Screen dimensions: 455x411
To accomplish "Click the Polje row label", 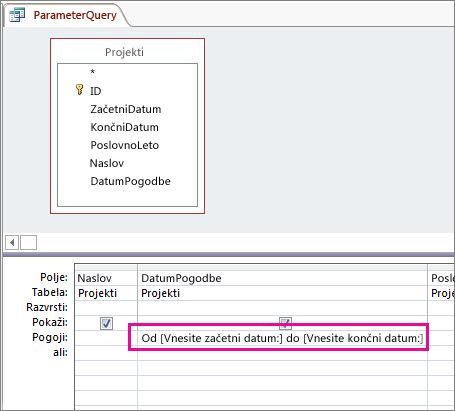I will pyautogui.click(x=54, y=277).
